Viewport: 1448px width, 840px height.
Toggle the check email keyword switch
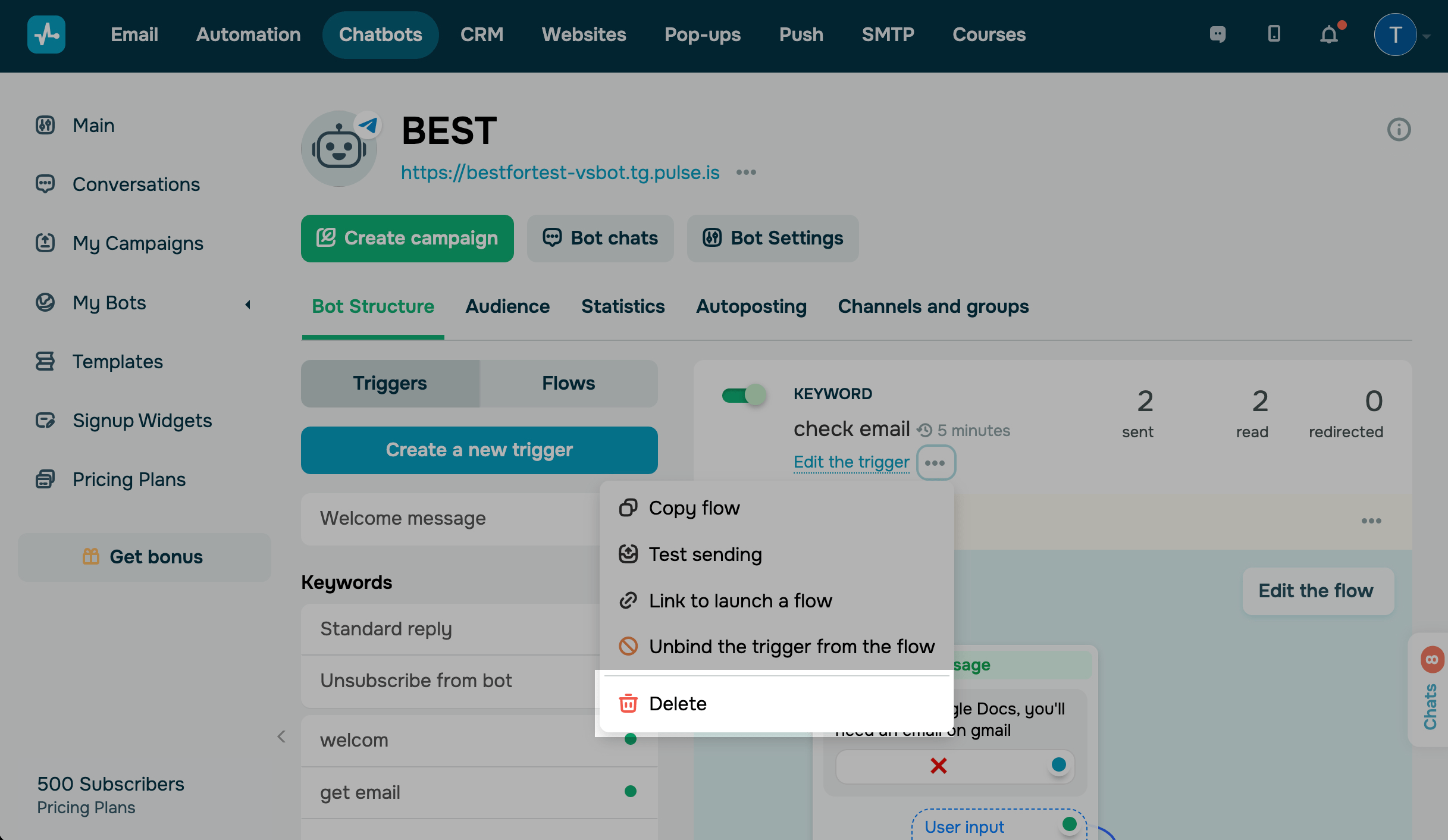coord(744,395)
